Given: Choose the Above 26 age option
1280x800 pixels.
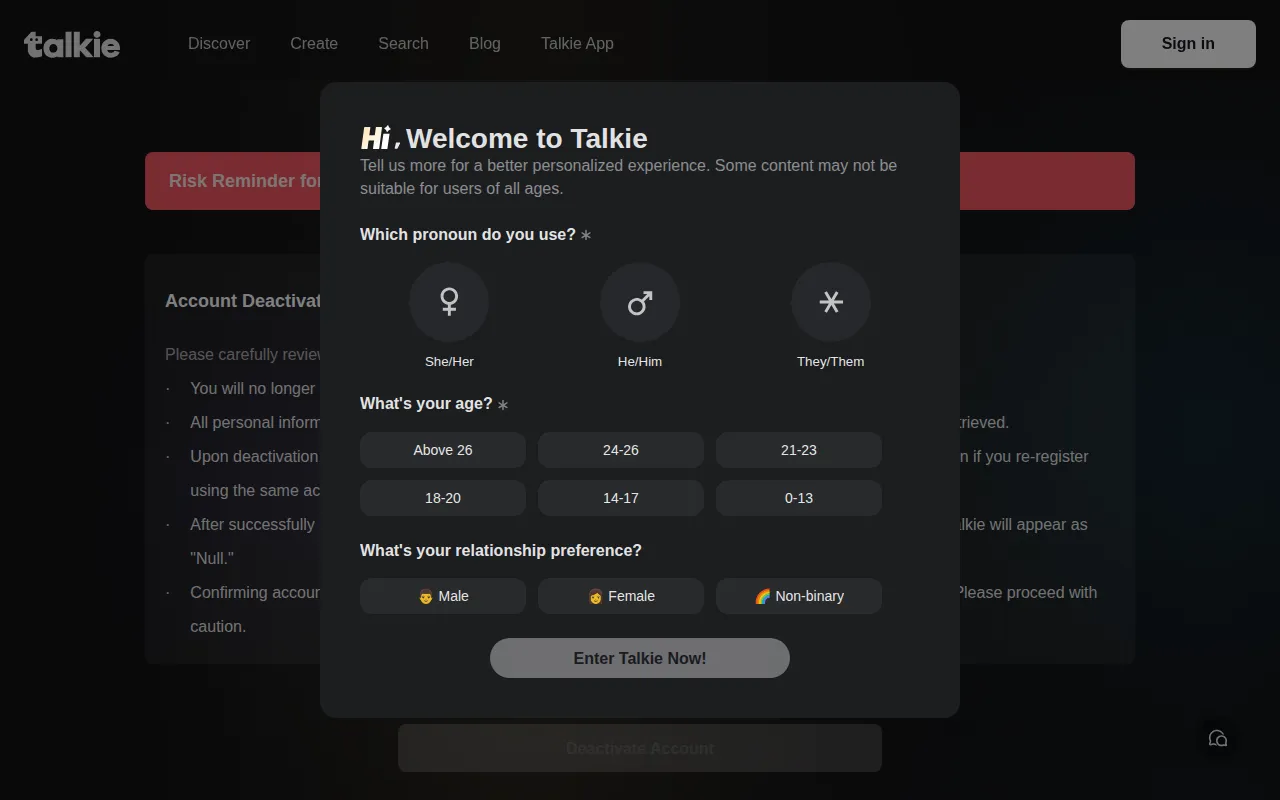Looking at the screenshot, I should [x=443, y=450].
